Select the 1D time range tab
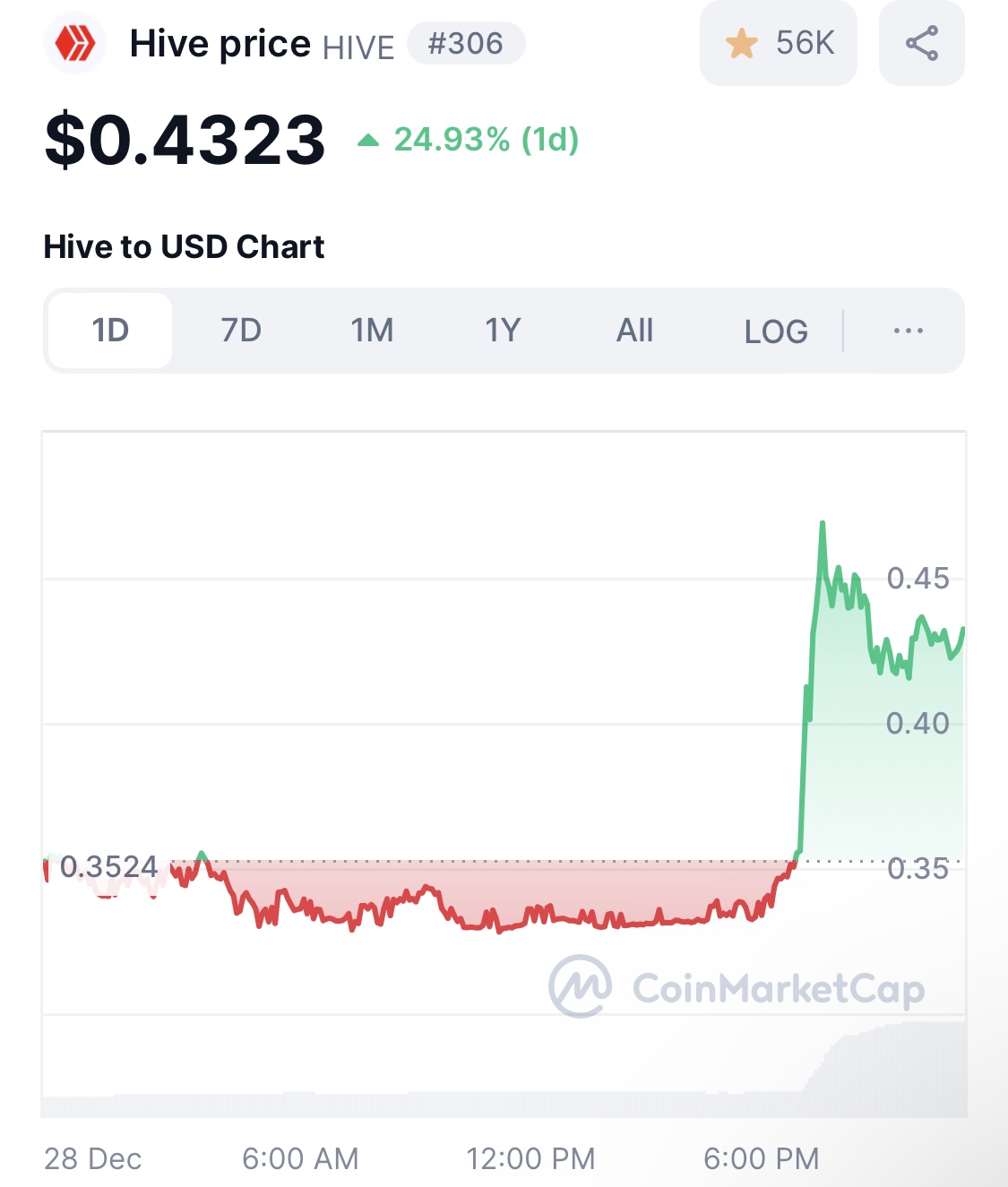The width and height of the screenshot is (1008, 1187). point(110,331)
